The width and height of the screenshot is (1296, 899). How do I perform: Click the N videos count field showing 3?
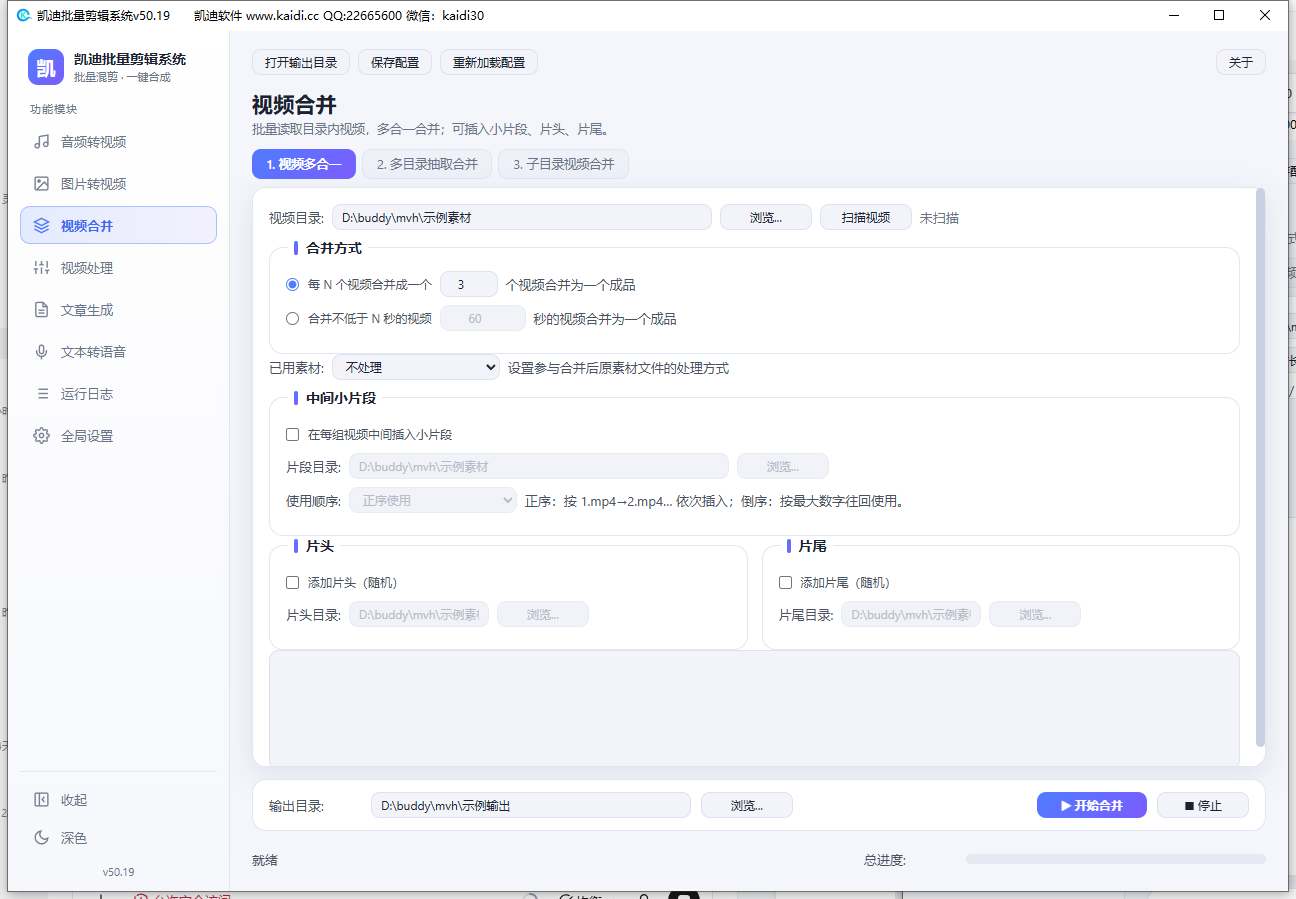(469, 285)
